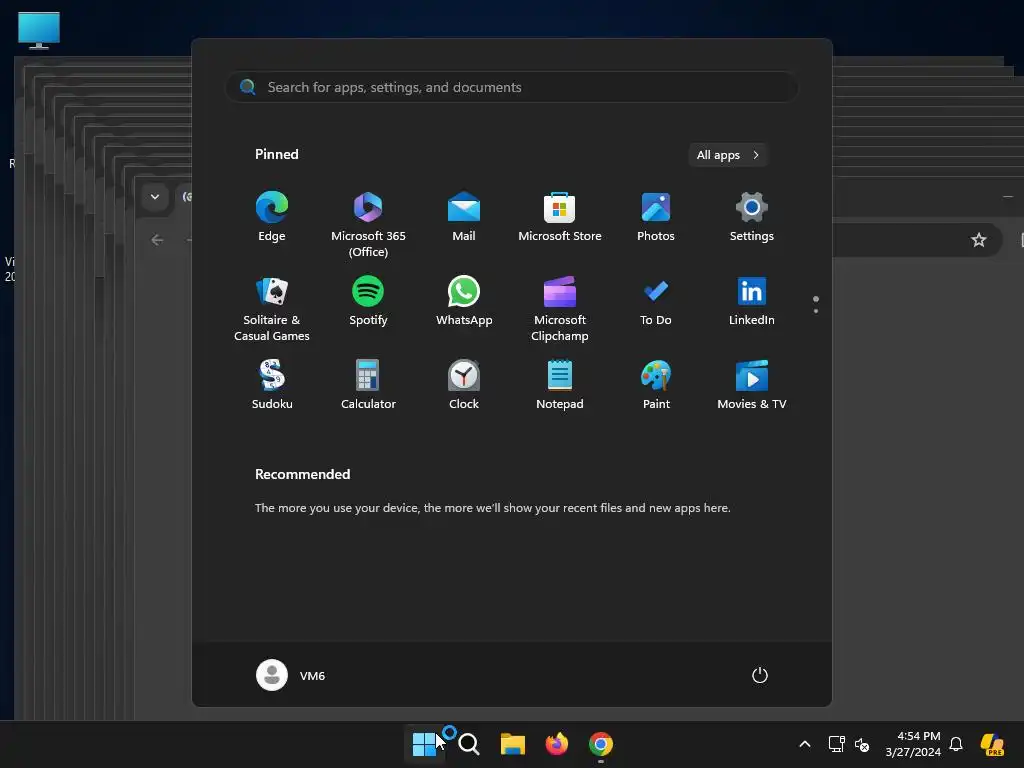1024x768 pixels.
Task: Open the VM6 user account menu
Action: pyautogui.click(x=291, y=675)
